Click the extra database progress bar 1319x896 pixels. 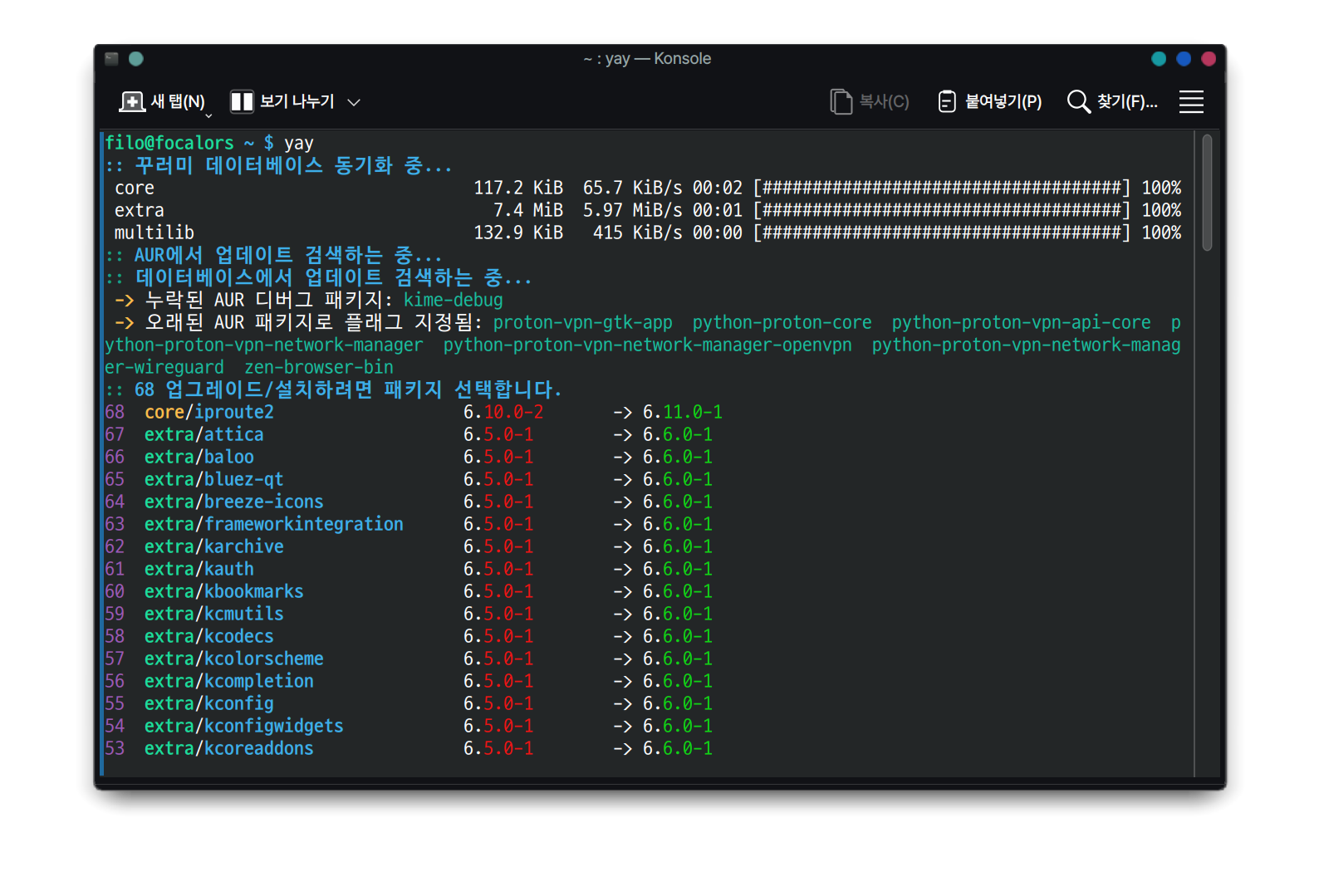pos(942,210)
